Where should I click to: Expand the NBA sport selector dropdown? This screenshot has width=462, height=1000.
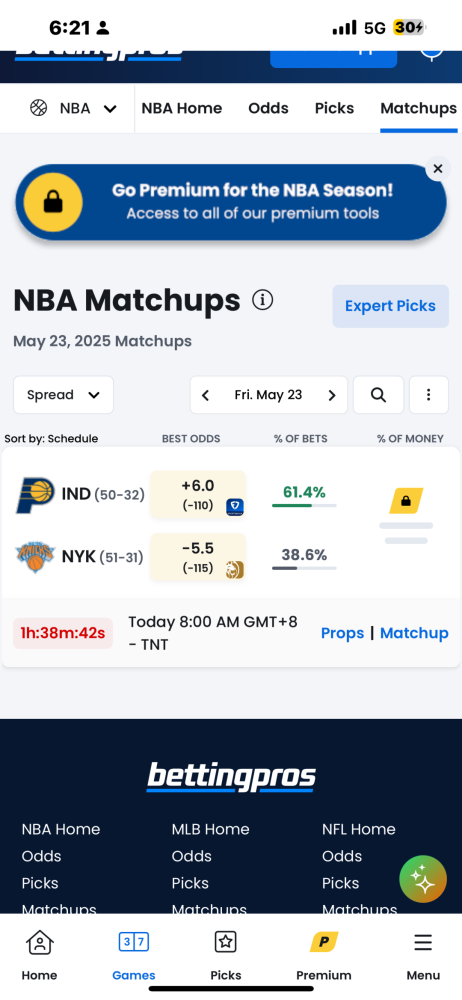[x=73, y=108]
